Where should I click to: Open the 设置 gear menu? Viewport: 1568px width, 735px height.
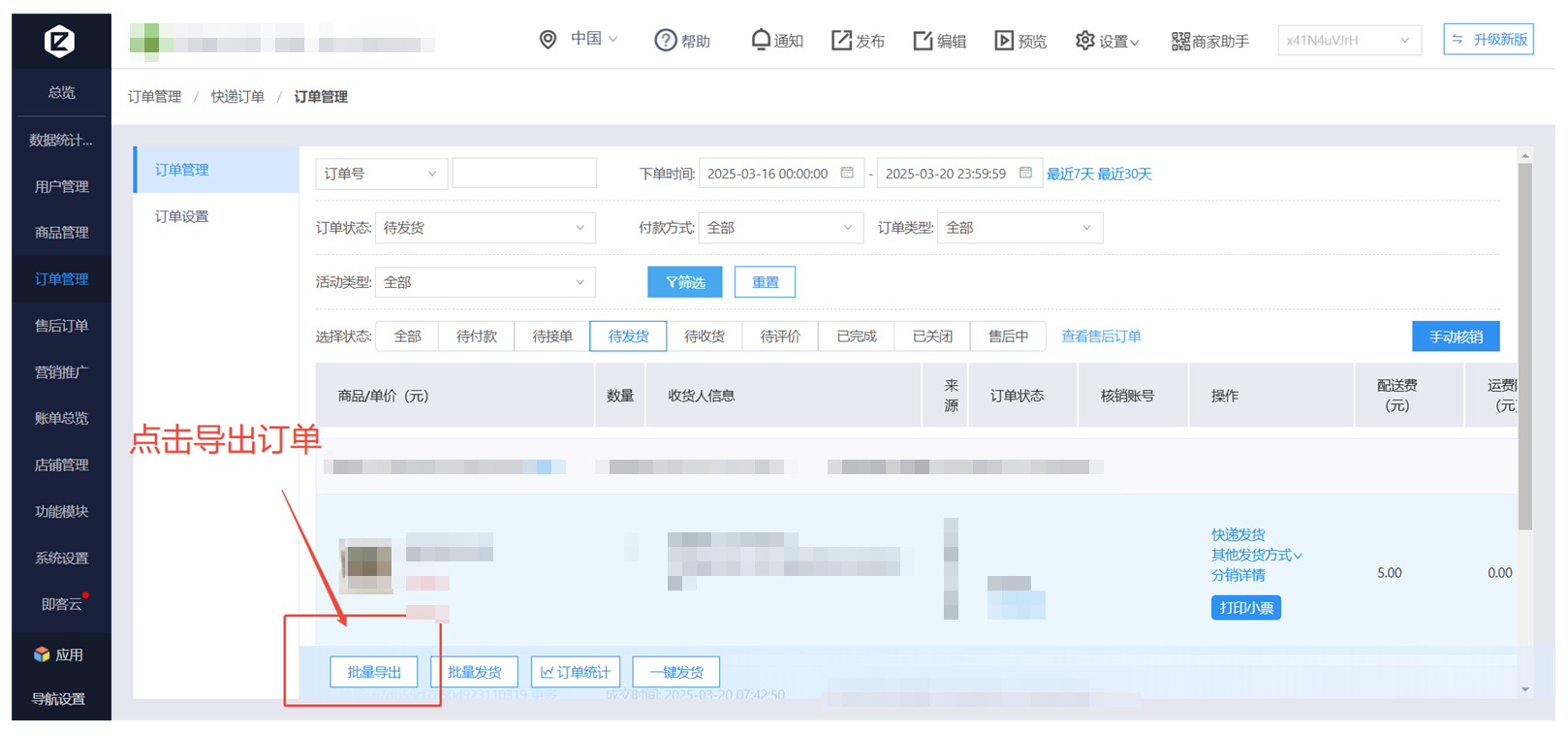pyautogui.click(x=1107, y=41)
